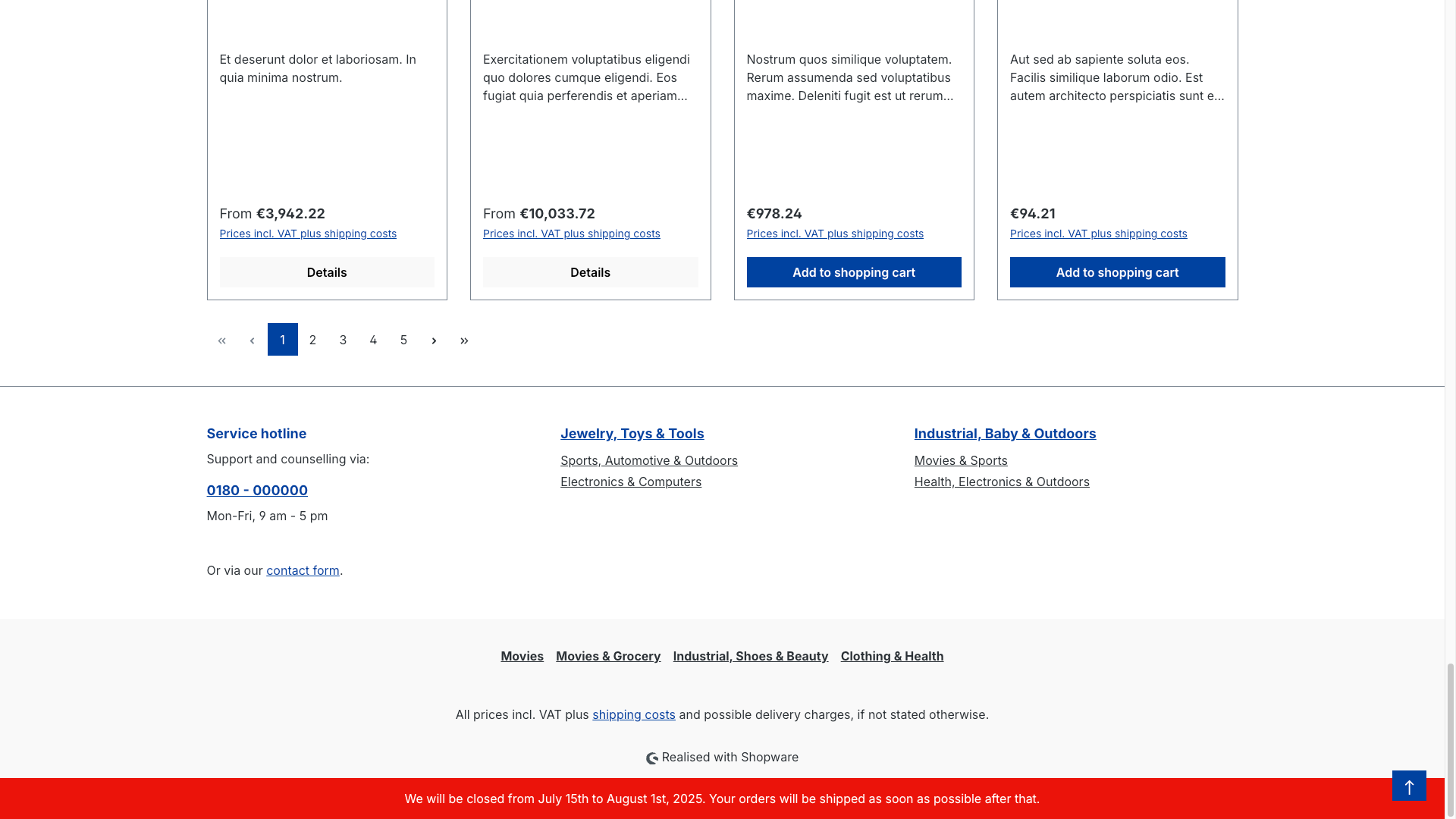Image resolution: width=1456 pixels, height=819 pixels.
Task: Click the Realised with Shopware text
Action: point(730,757)
